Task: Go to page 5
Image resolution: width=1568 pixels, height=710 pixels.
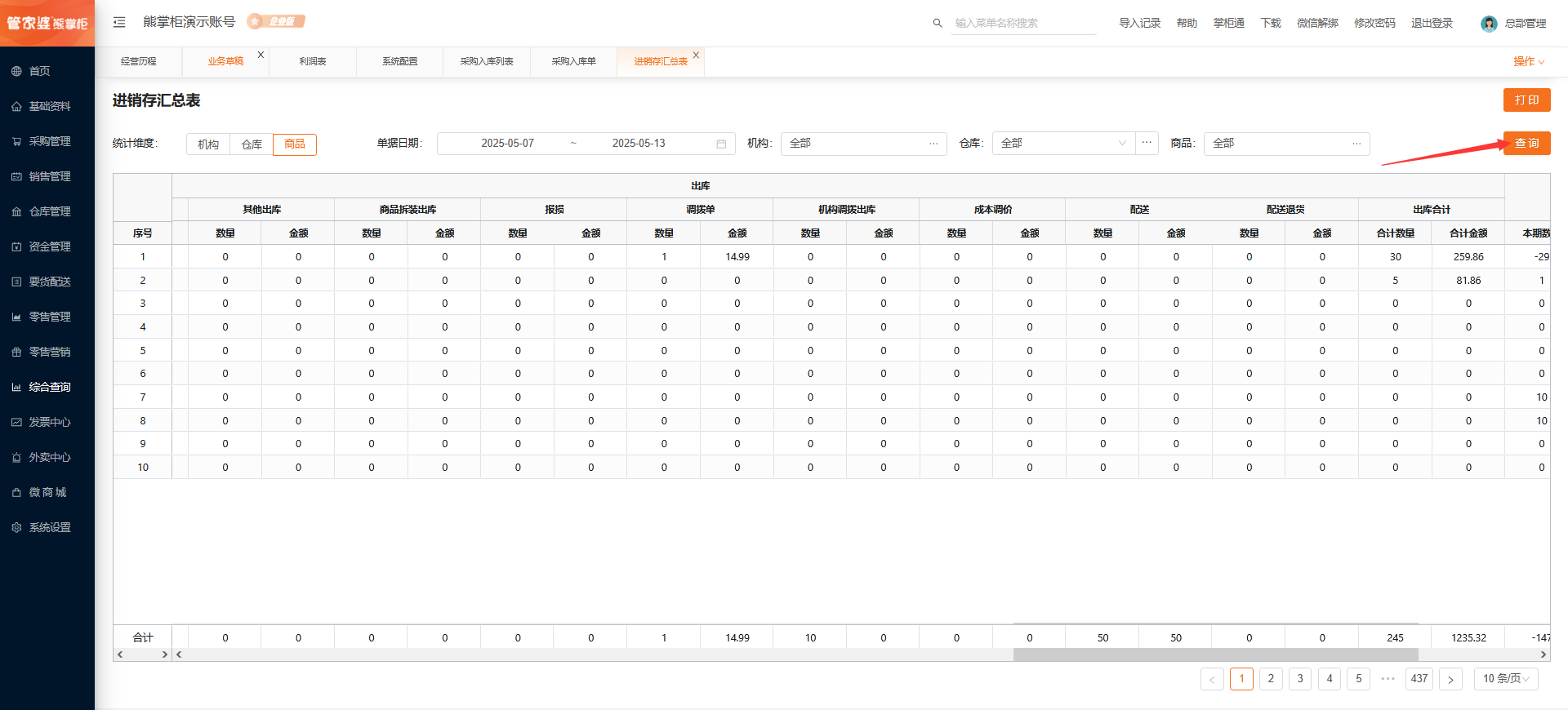Action: 1359,679
